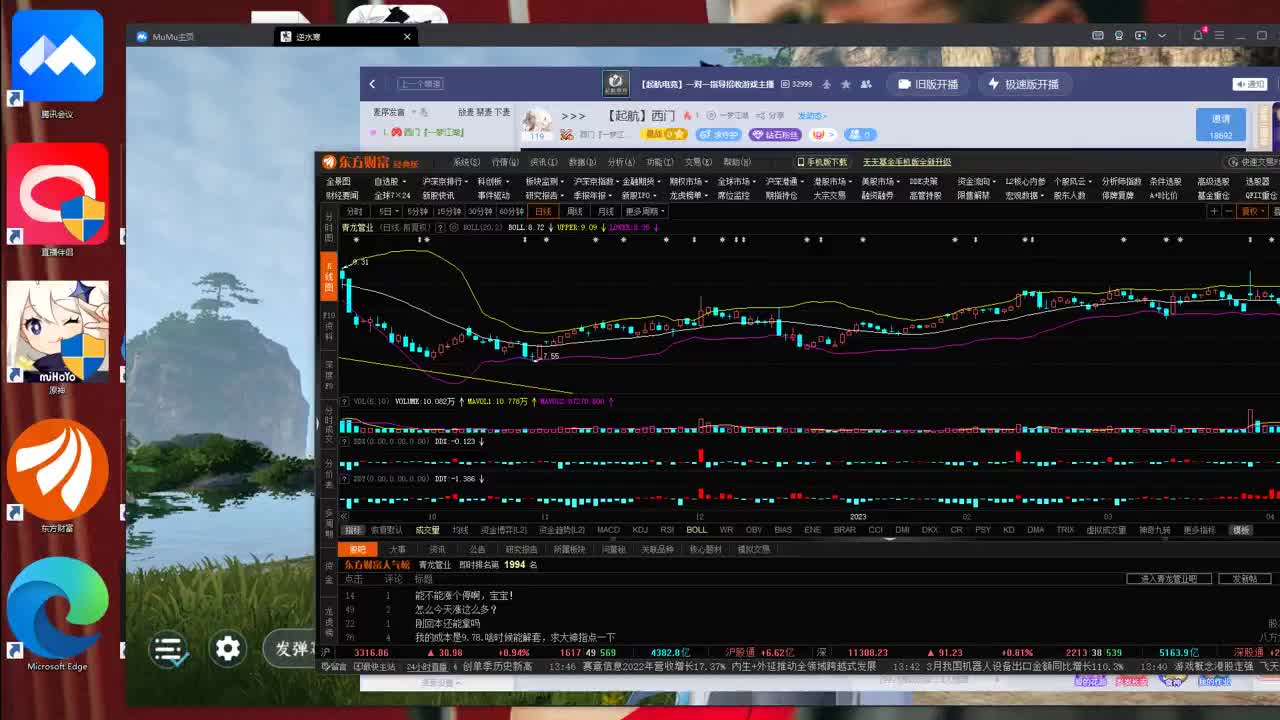Select the BOLL indicator tab
The width and height of the screenshot is (1280, 720).
(696, 530)
